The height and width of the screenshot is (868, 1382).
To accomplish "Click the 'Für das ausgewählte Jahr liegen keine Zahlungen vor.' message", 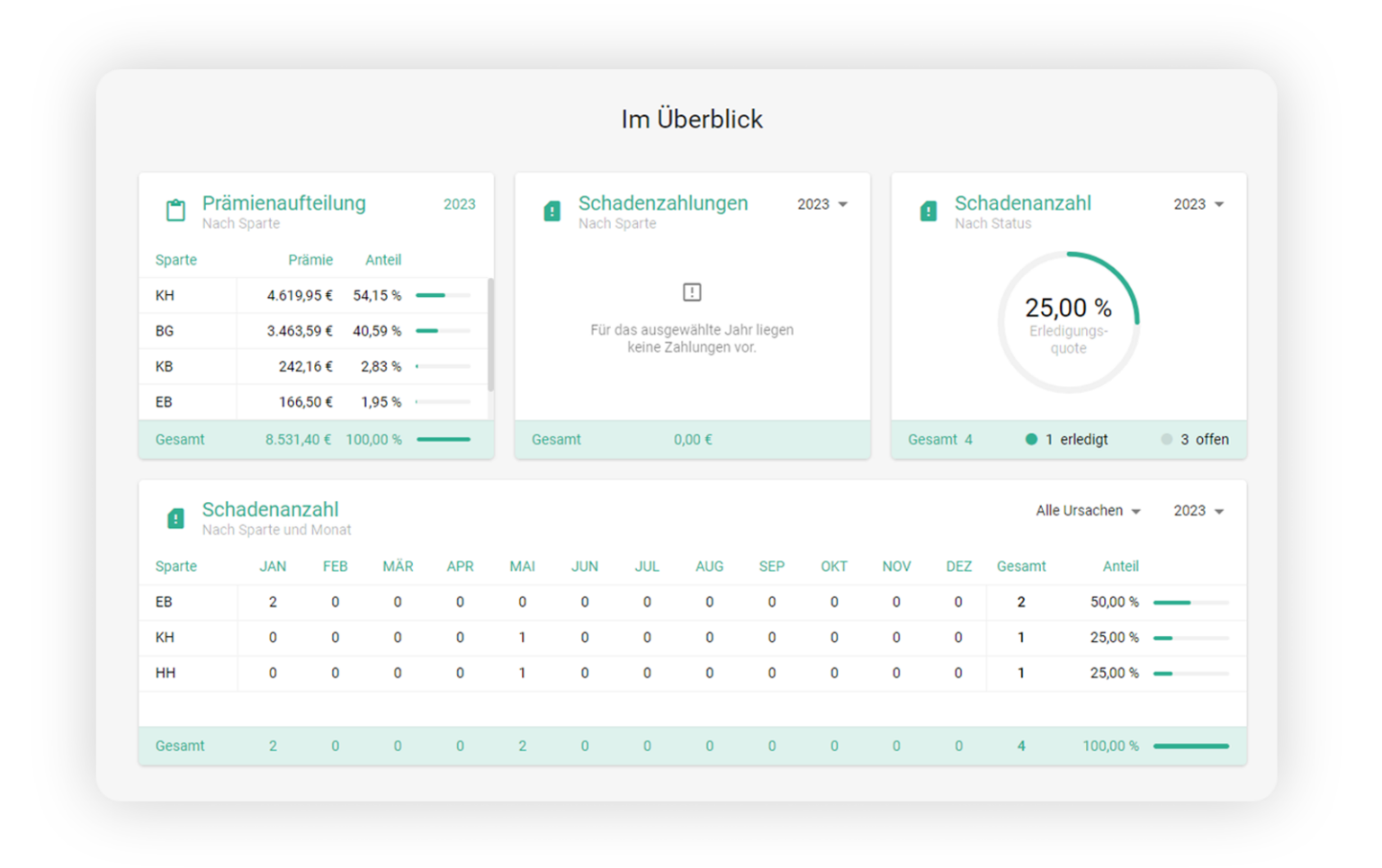I will (692, 338).
